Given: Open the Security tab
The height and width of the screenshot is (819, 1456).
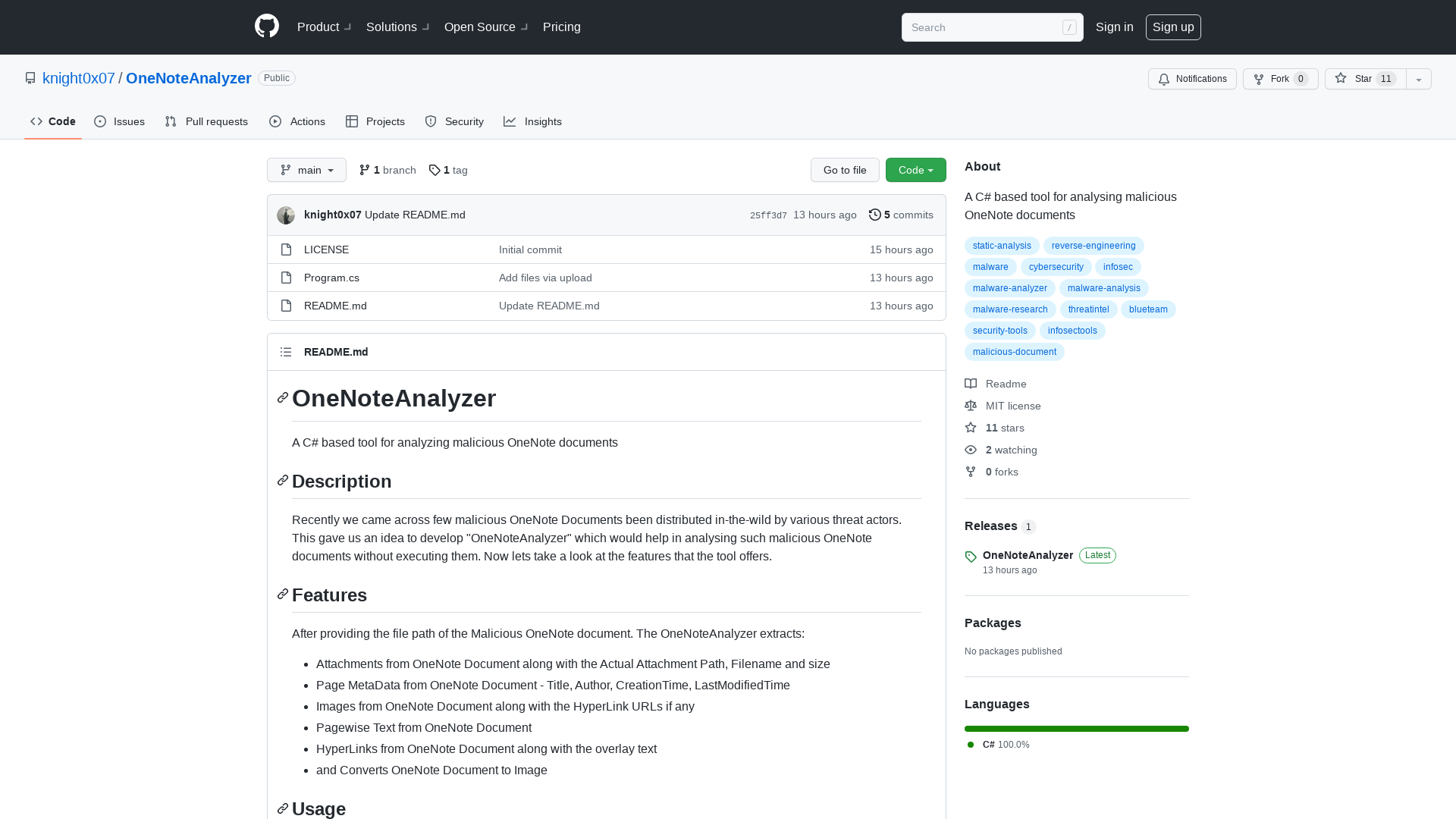Looking at the screenshot, I should pyautogui.click(x=454, y=121).
